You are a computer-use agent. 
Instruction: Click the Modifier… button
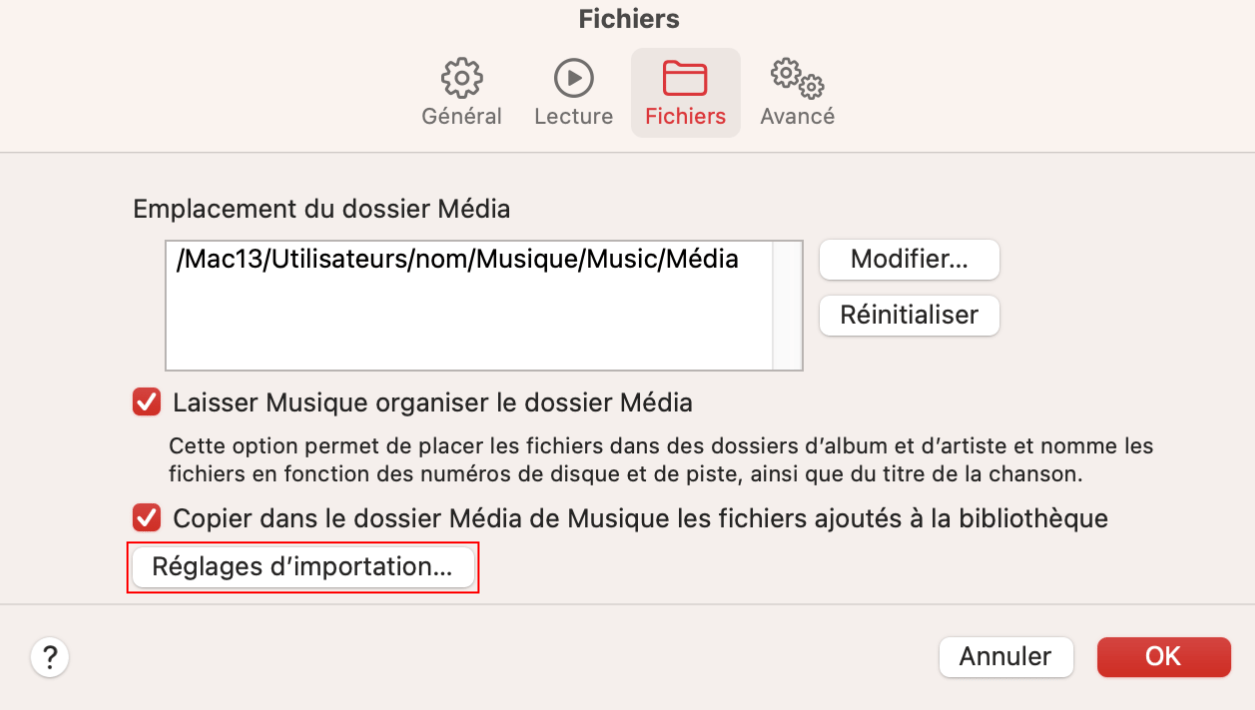point(909,260)
